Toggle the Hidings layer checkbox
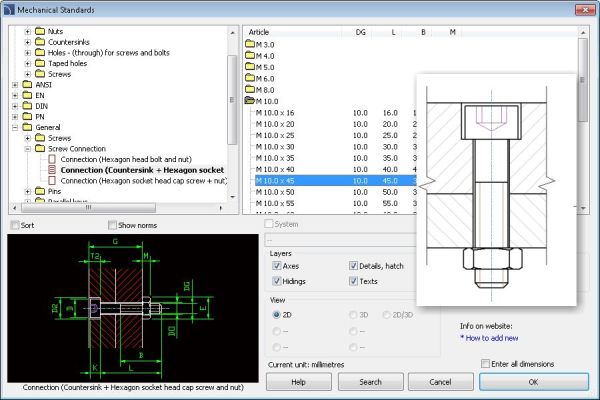This screenshot has width=600, height=400. click(276, 281)
